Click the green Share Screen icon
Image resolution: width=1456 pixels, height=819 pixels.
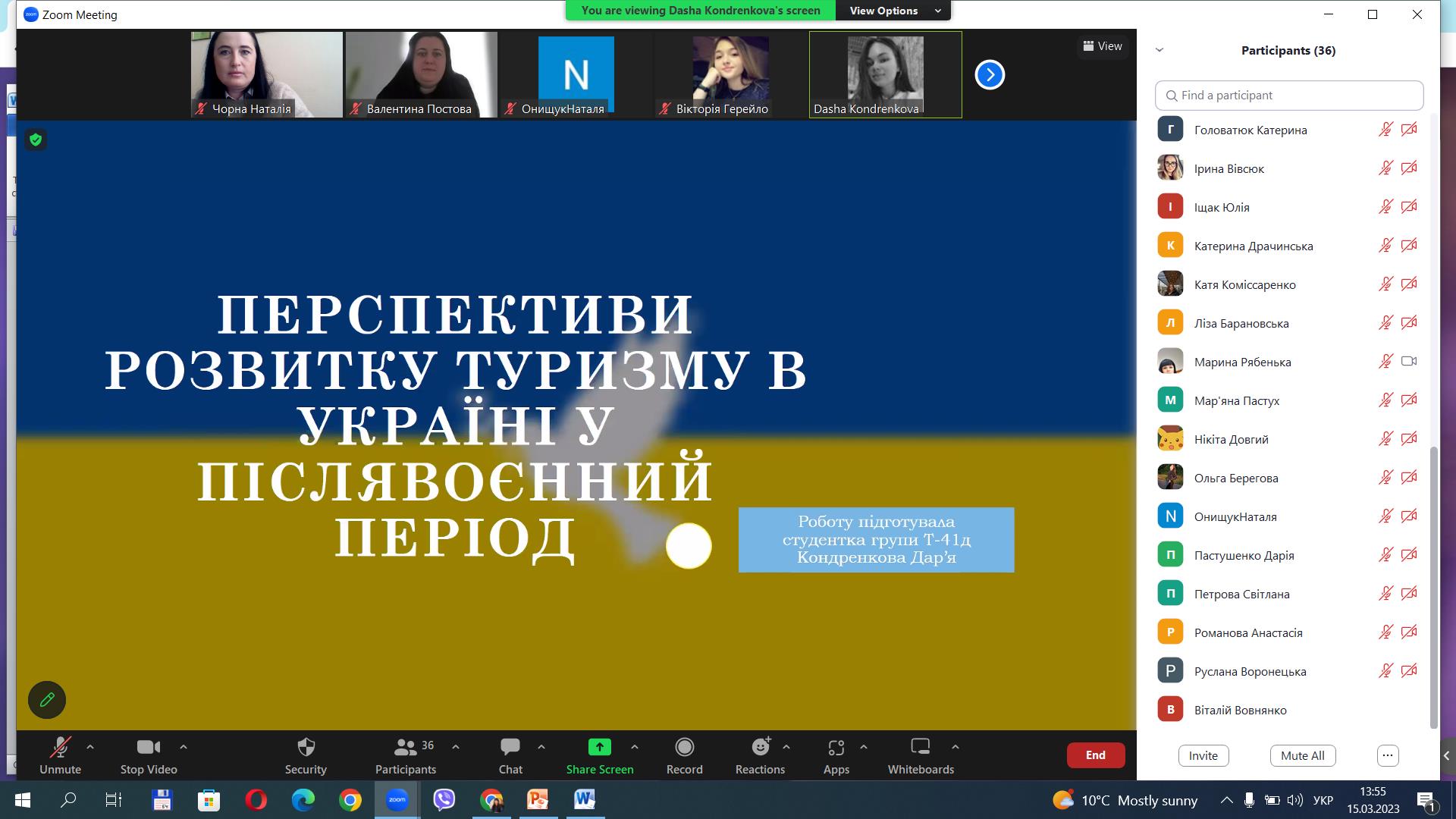(599, 748)
